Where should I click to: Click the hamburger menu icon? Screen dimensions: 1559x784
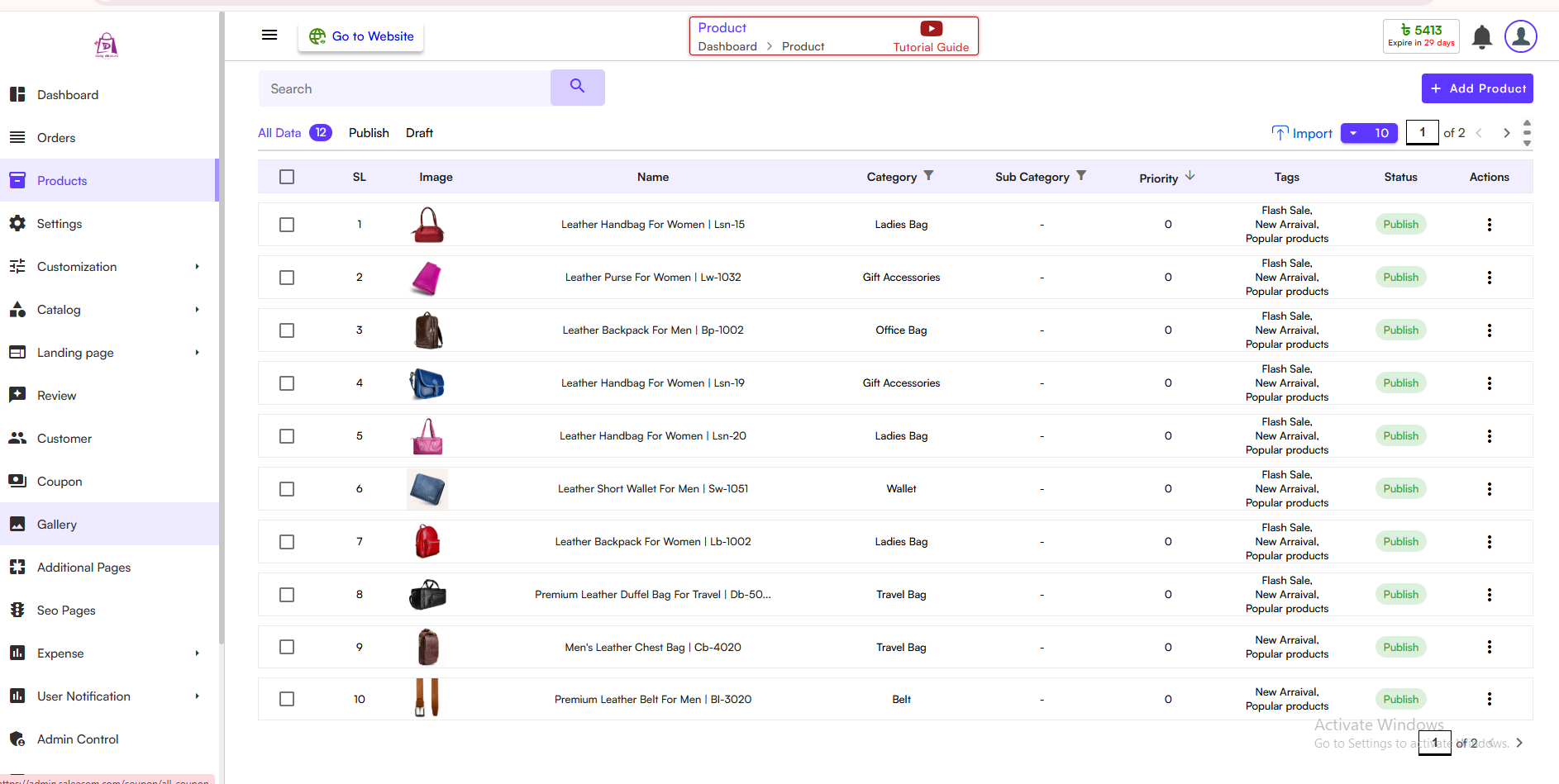[269, 35]
